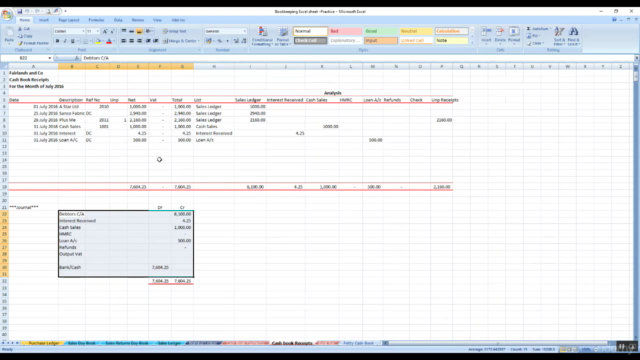Open the number format dropdown
Image resolution: width=640 pixels, height=360 pixels.
(x=244, y=31)
